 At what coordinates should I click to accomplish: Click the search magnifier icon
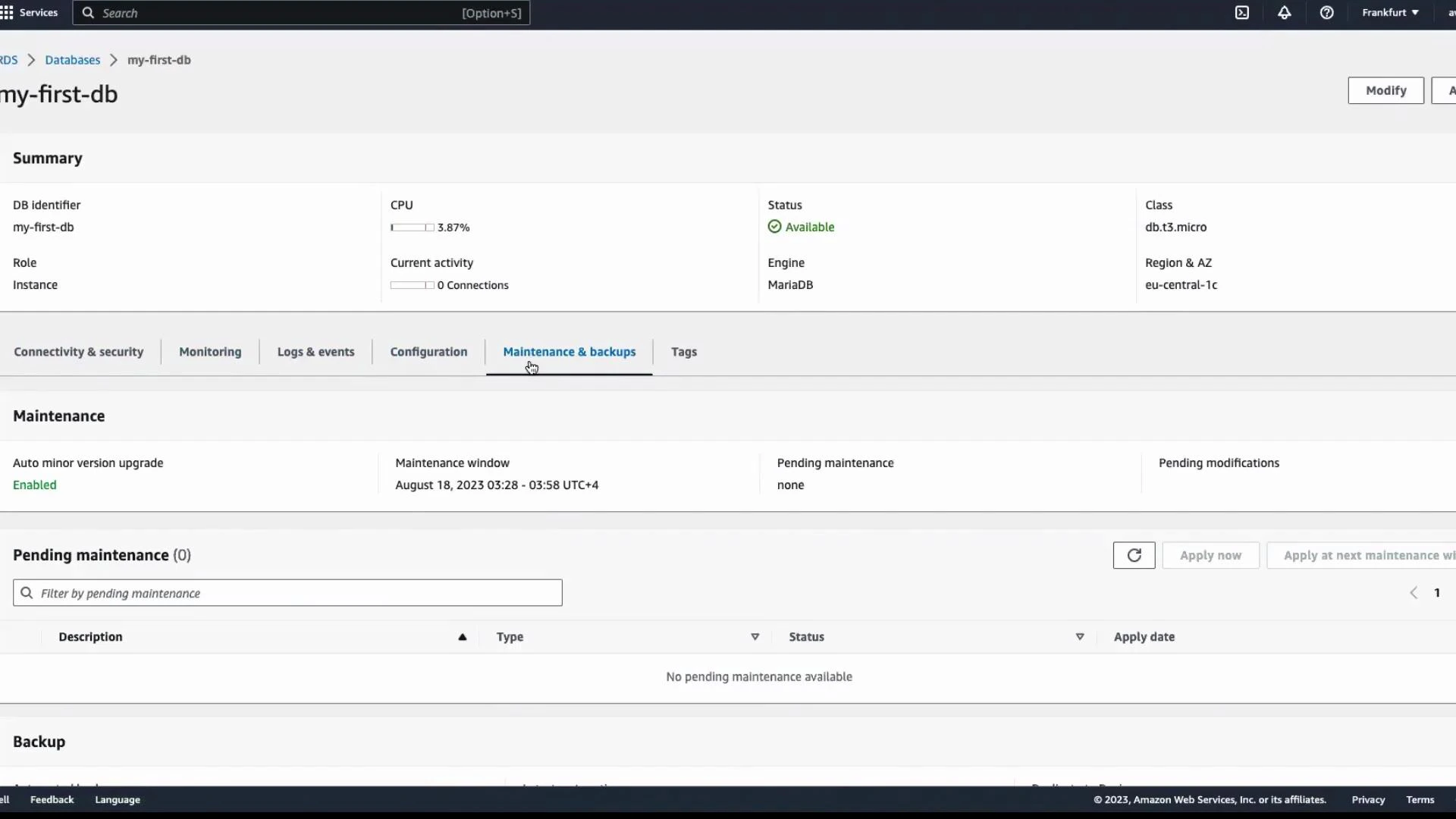[x=88, y=13]
